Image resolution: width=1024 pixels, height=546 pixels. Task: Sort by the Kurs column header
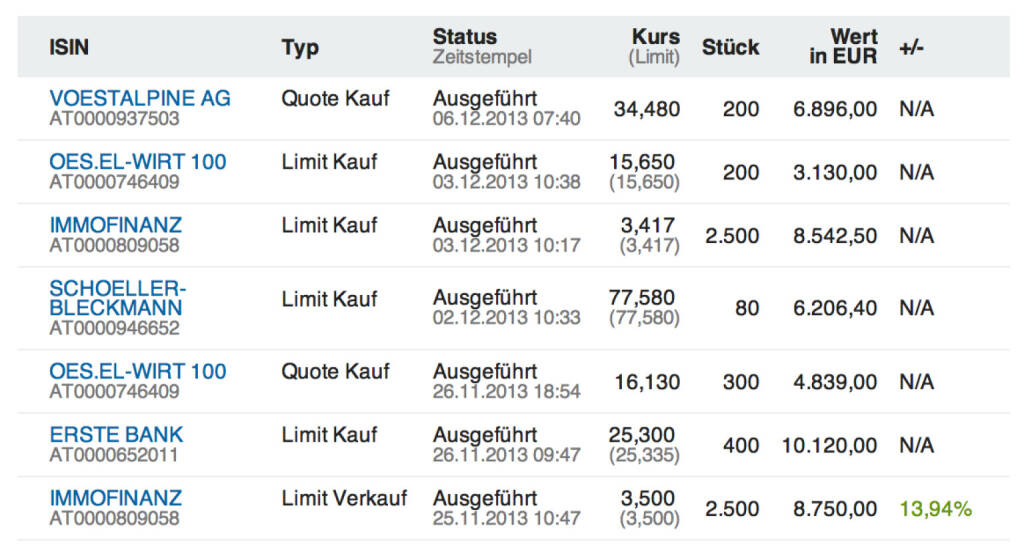click(655, 37)
